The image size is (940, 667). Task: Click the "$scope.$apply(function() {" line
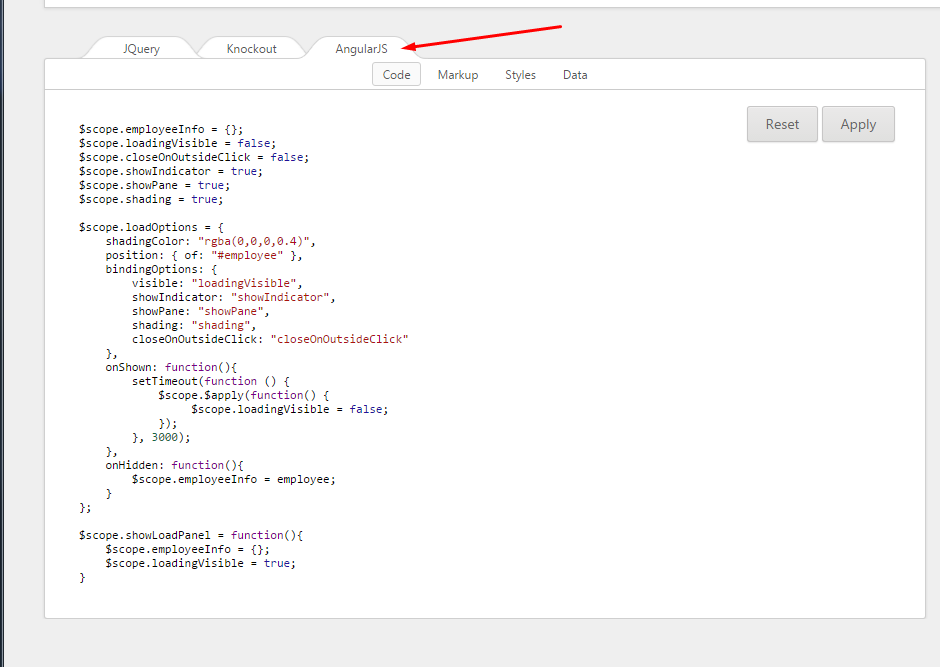point(244,395)
